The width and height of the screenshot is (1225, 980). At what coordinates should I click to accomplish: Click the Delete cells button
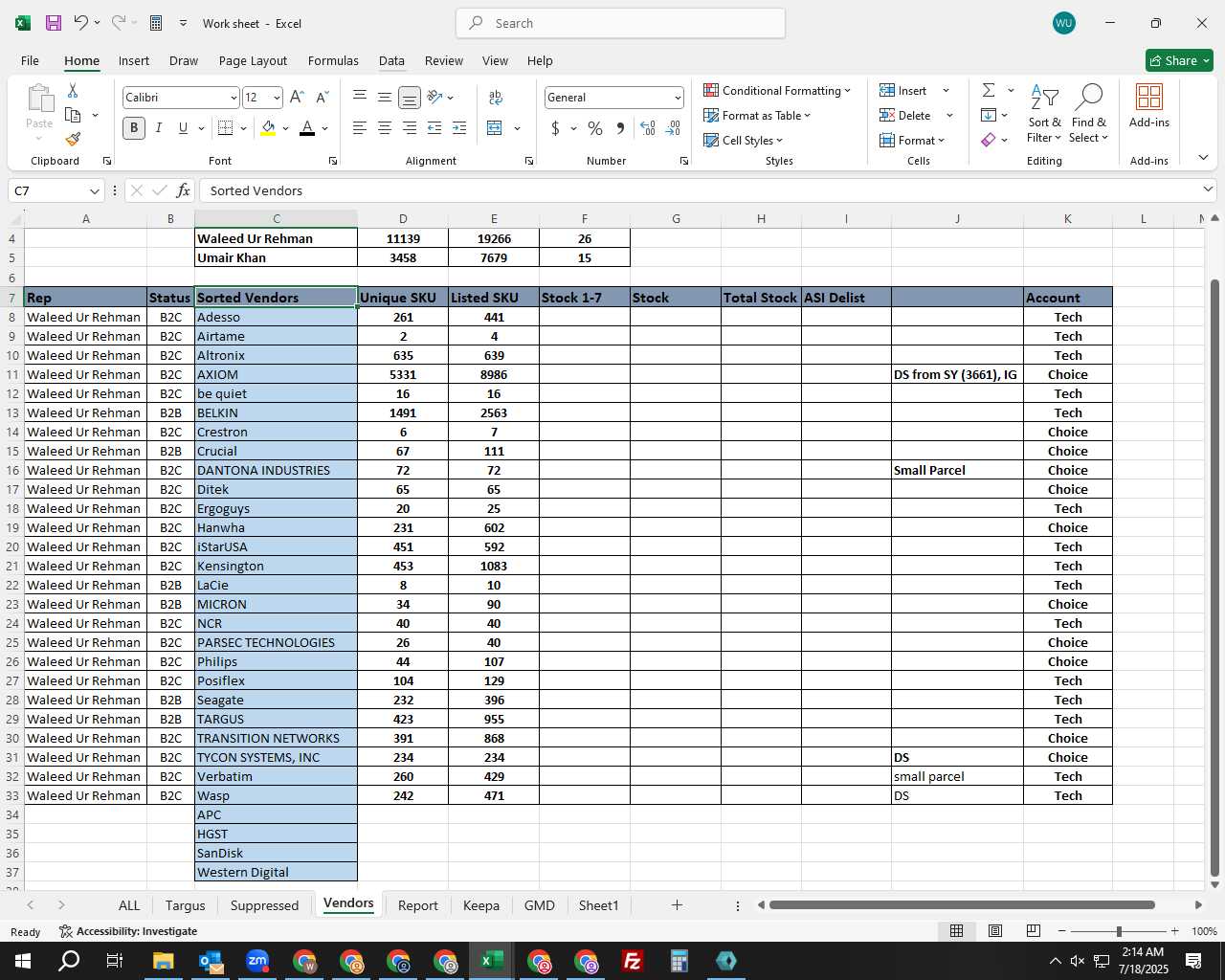tap(905, 115)
